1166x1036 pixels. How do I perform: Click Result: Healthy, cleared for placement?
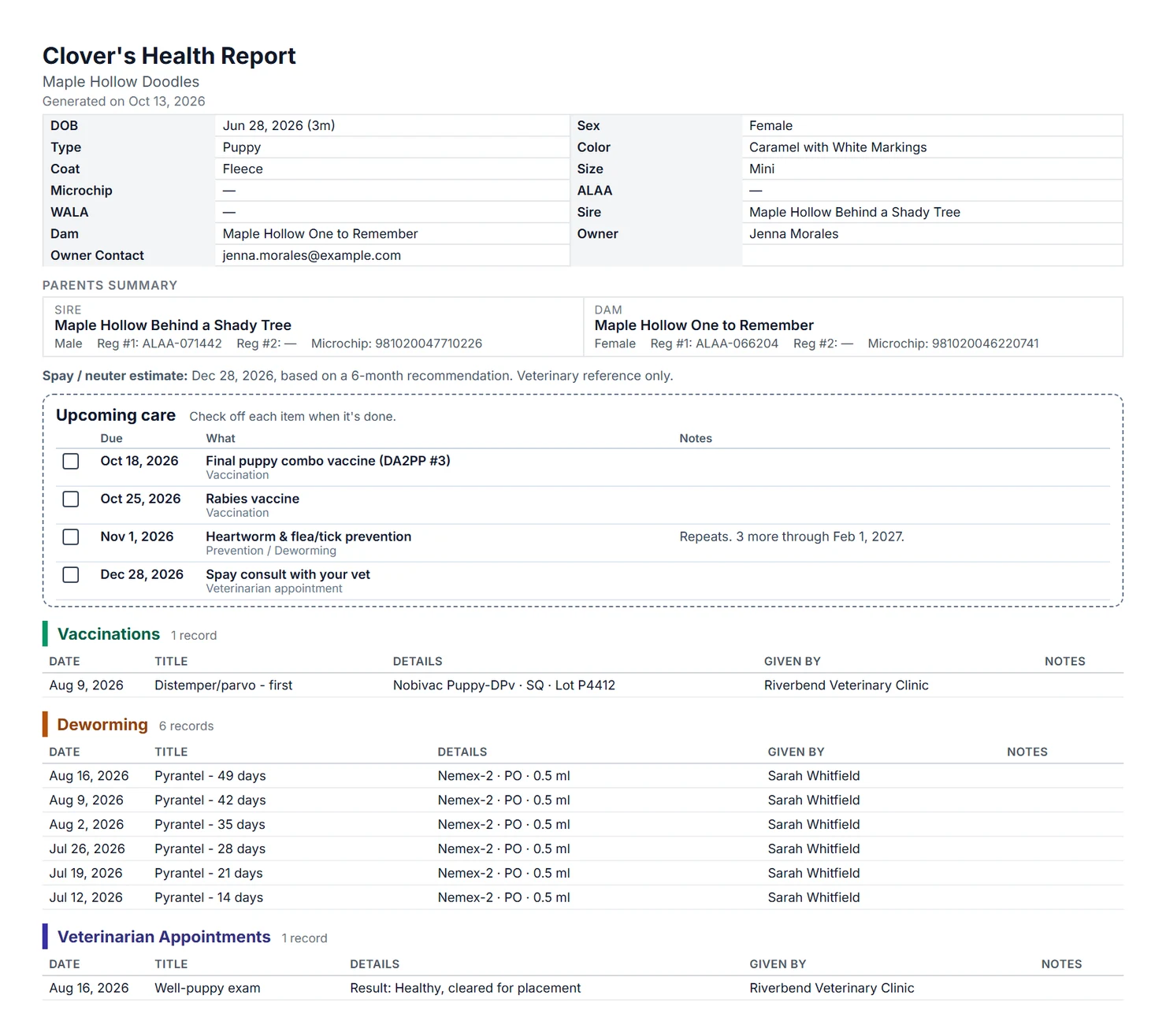[x=466, y=989]
